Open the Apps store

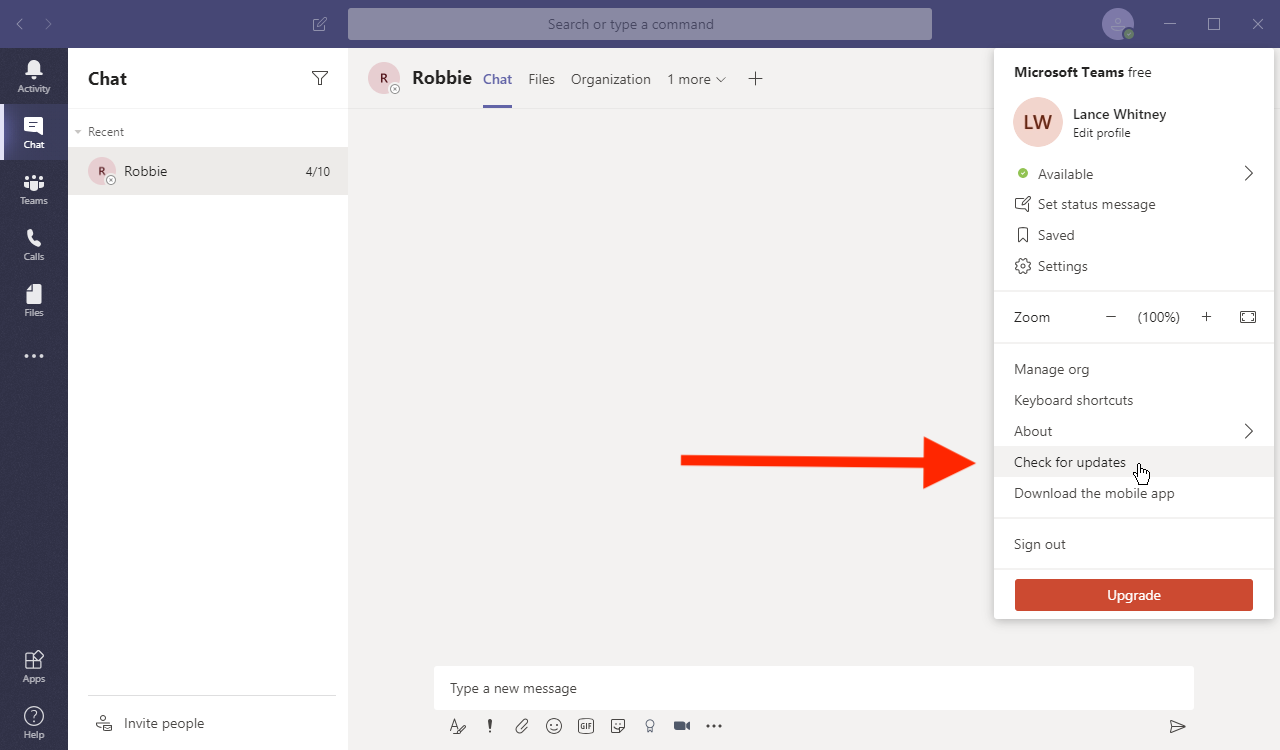tap(34, 666)
